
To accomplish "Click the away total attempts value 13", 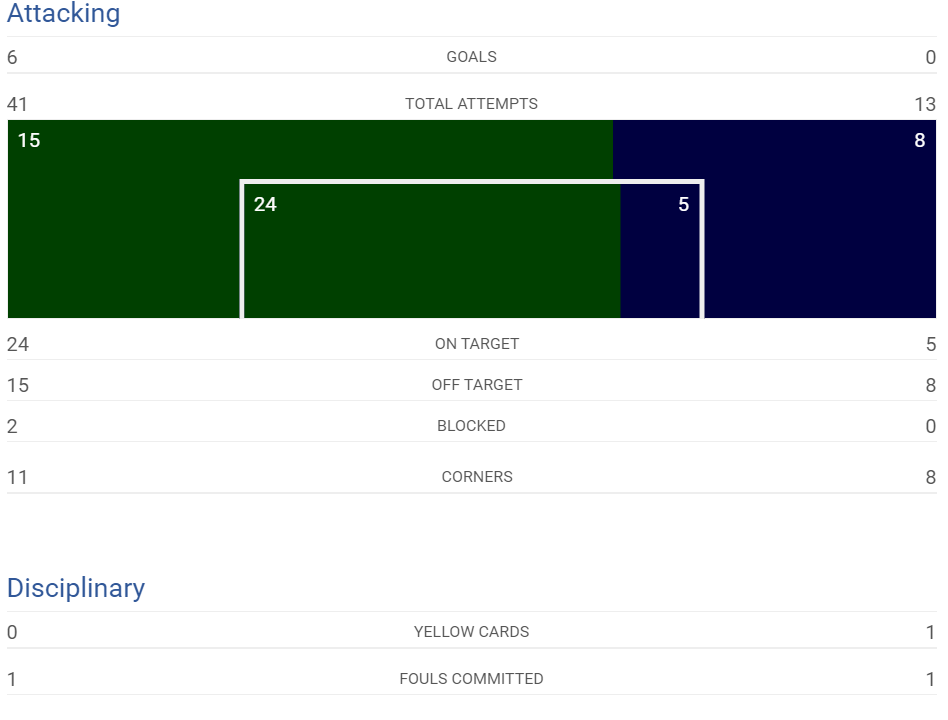I will [x=925, y=105].
